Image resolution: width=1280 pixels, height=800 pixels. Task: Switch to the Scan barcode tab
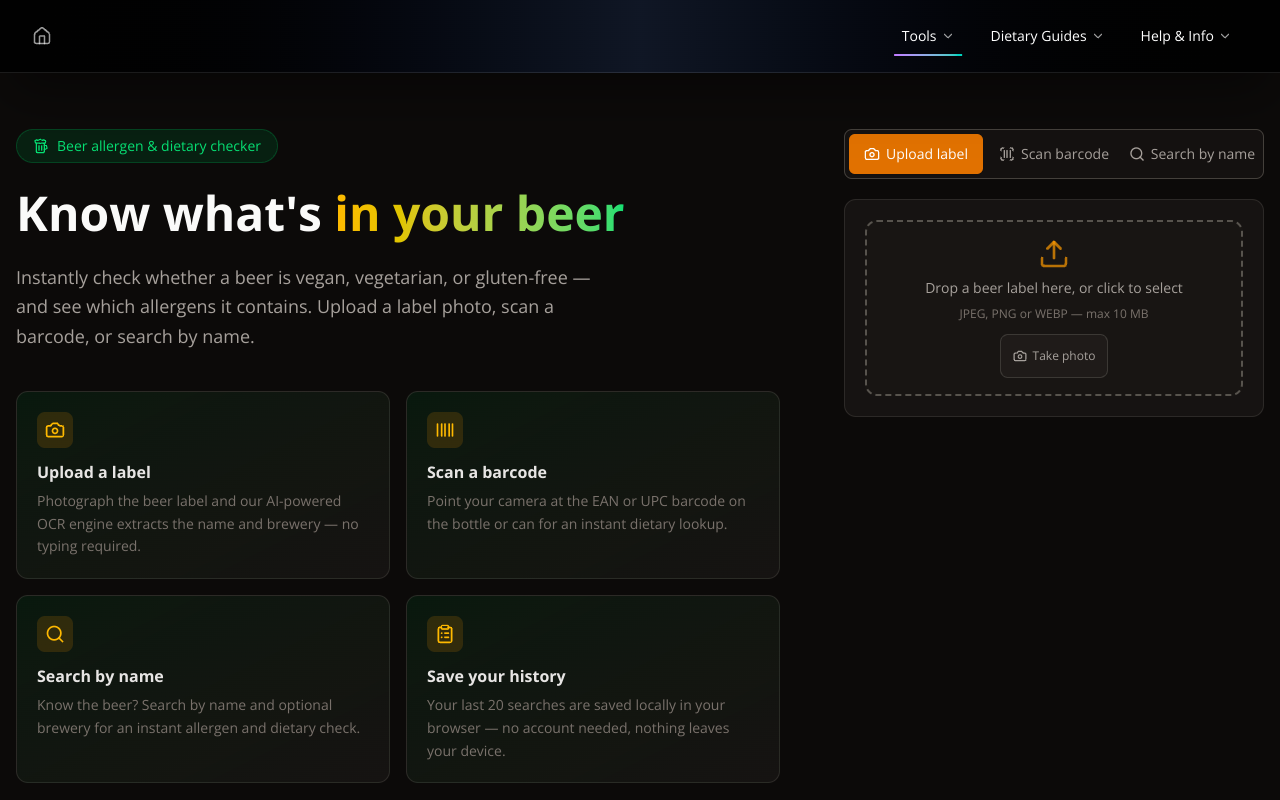[1054, 154]
